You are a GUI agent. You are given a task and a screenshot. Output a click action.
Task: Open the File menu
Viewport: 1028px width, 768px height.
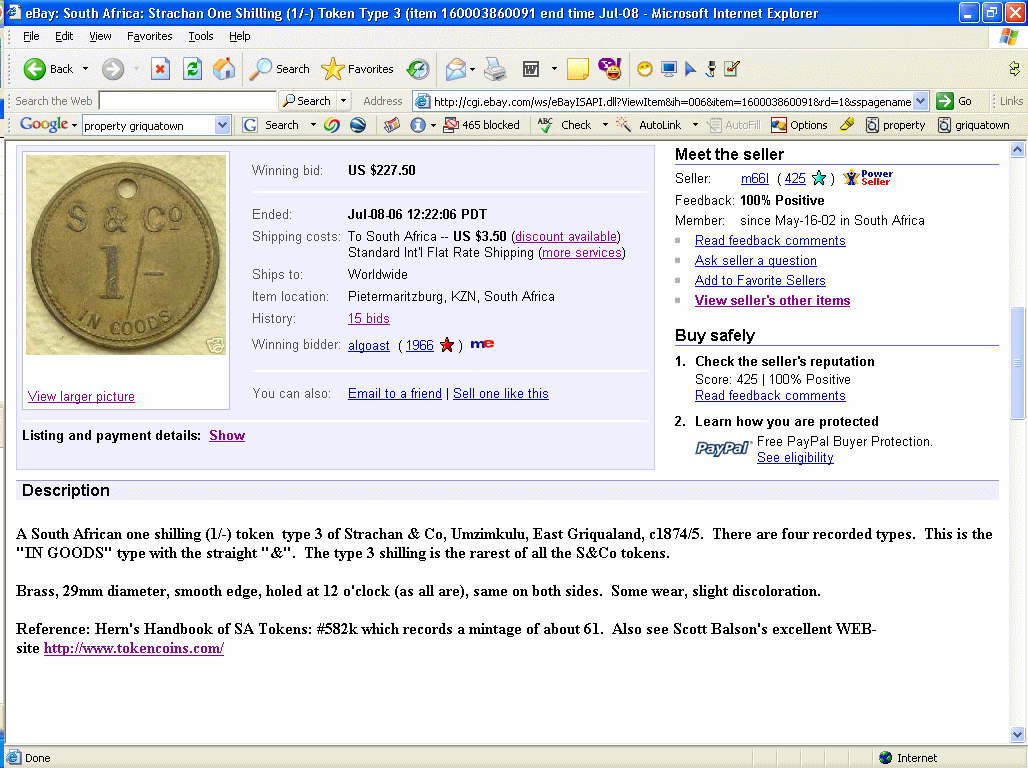31,36
